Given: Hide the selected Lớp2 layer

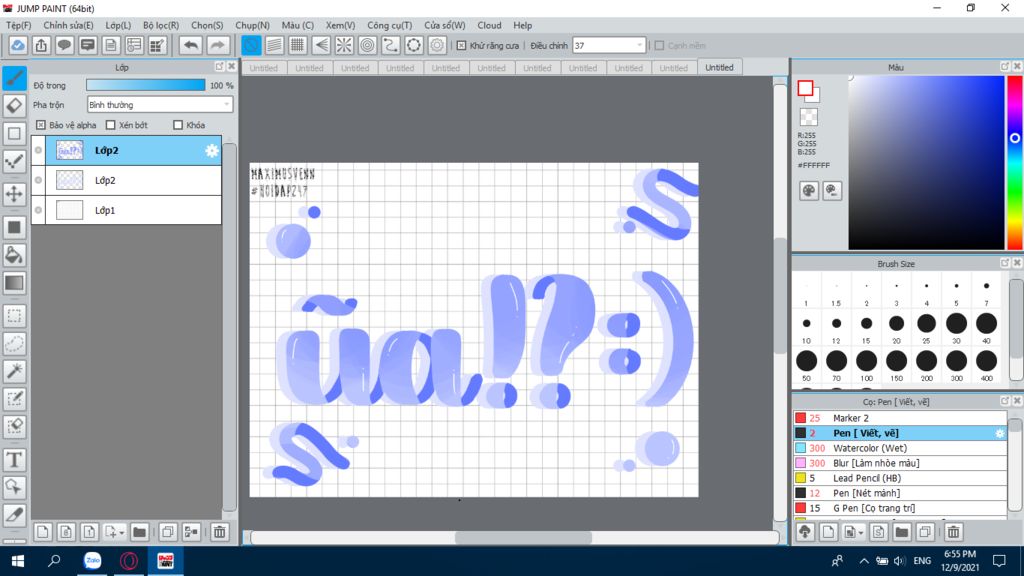Looking at the screenshot, I should point(39,150).
